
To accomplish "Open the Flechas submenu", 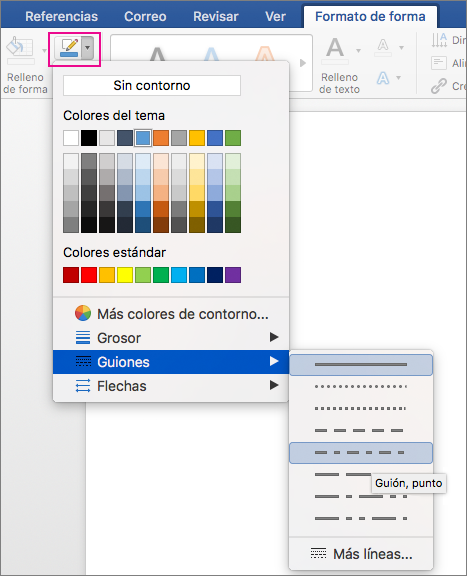I will coord(171,386).
